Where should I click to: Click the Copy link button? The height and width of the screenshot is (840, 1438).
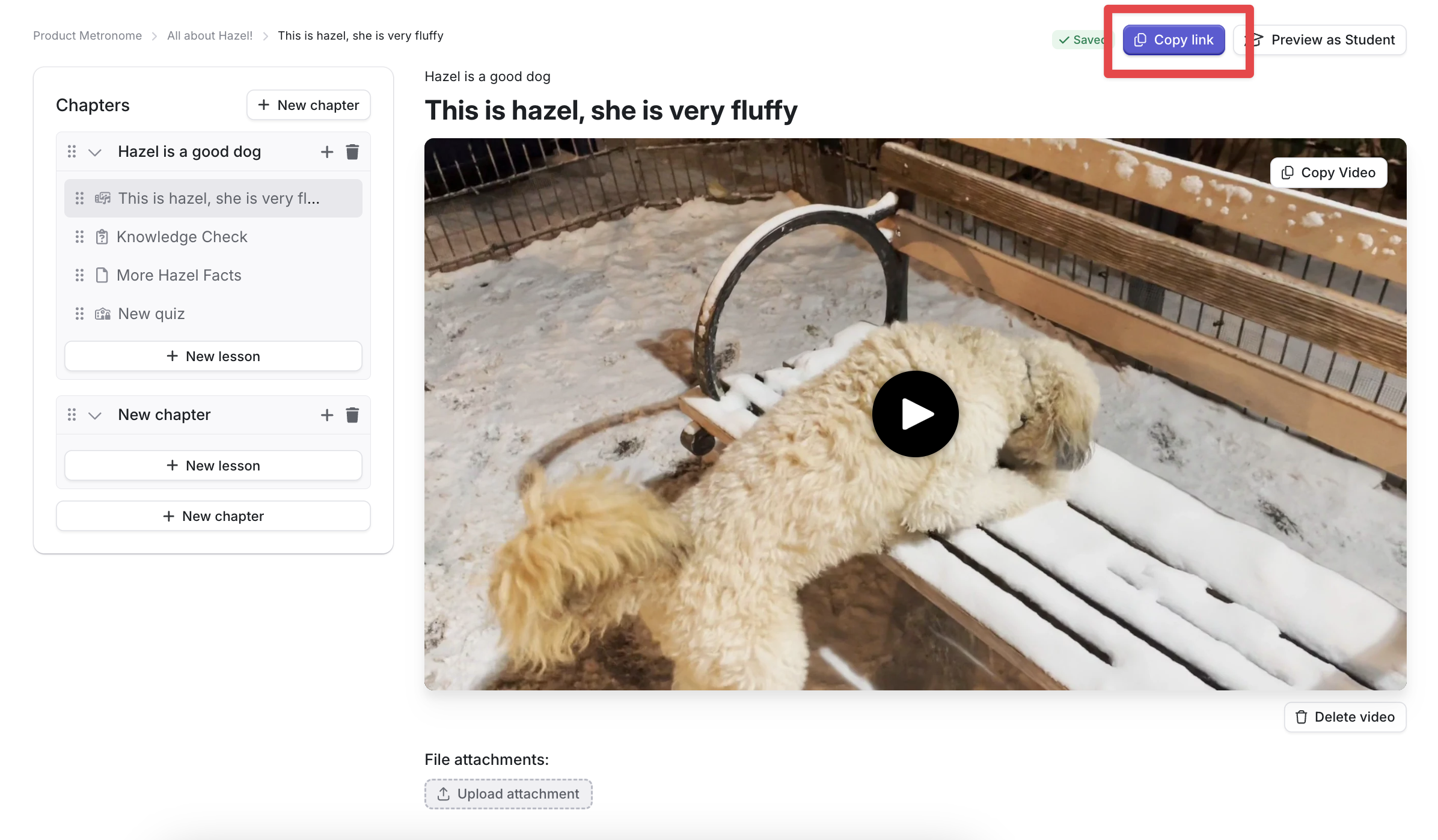click(x=1173, y=40)
